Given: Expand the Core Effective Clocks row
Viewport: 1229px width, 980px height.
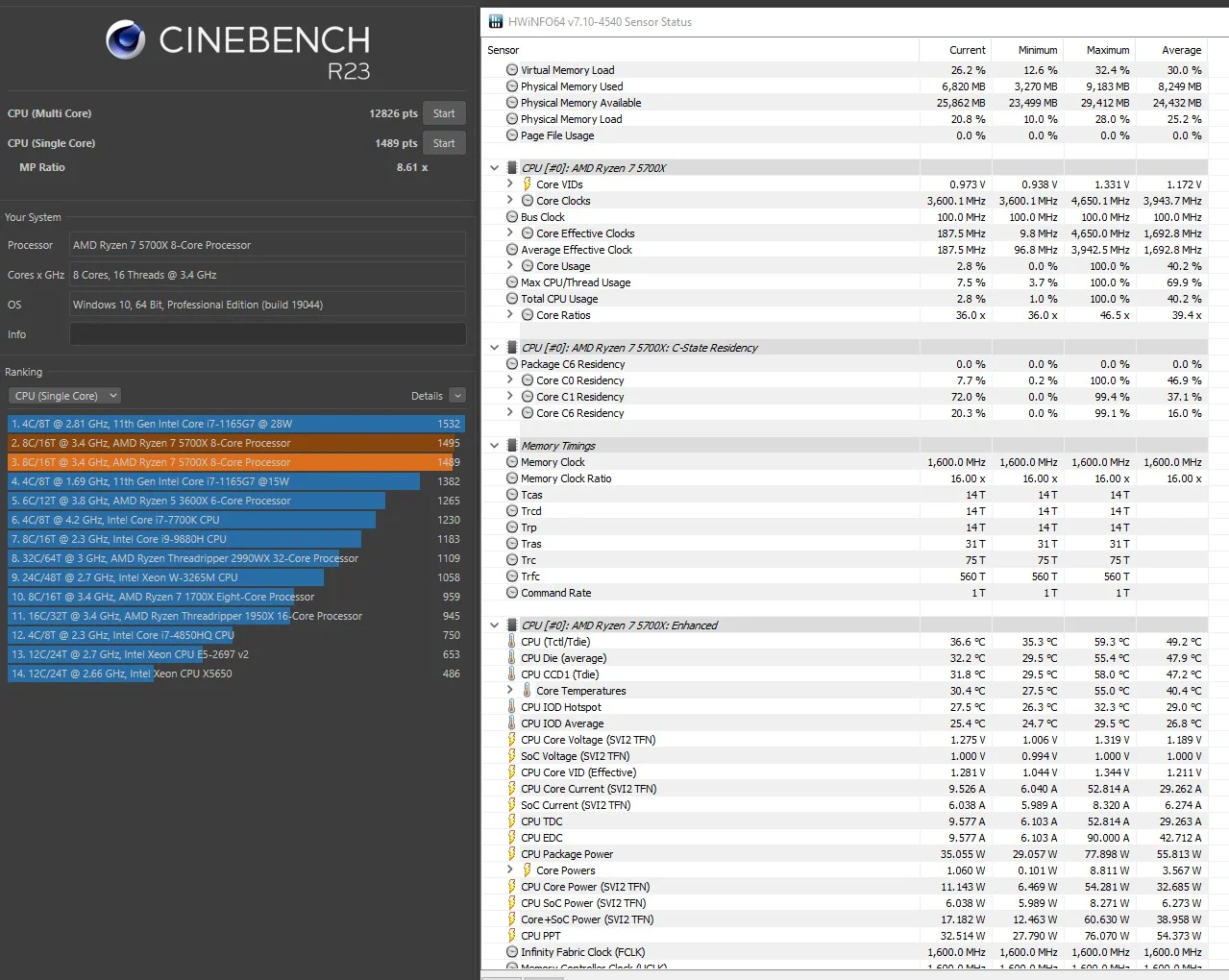Looking at the screenshot, I should coord(510,233).
